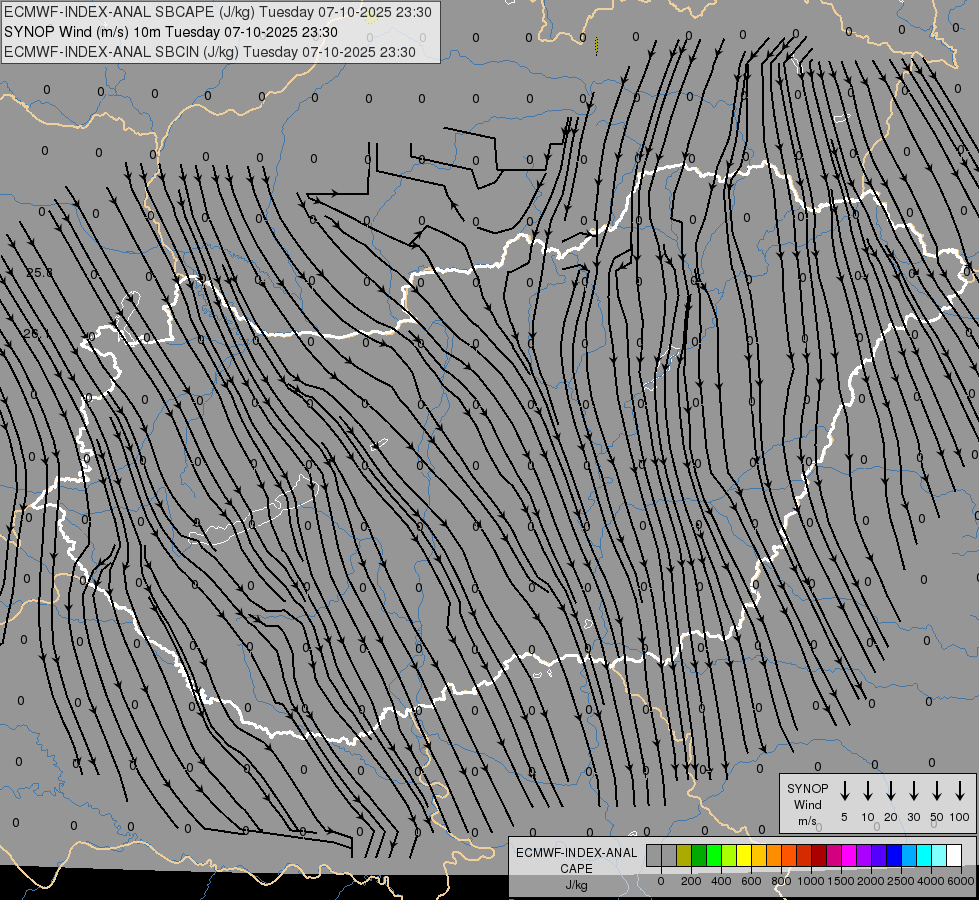
Task: Click the 5 m/s wind arrow in legend
Action: (845, 791)
